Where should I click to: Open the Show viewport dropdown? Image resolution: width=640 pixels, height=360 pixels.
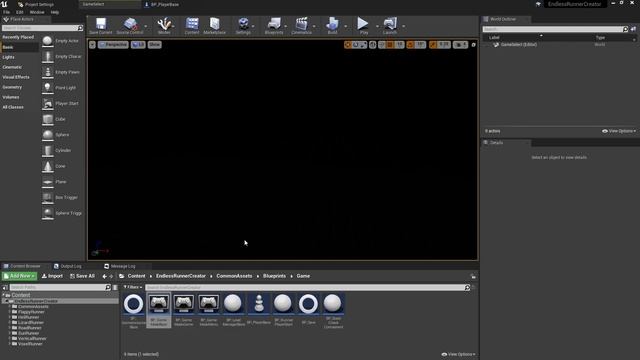(154, 44)
